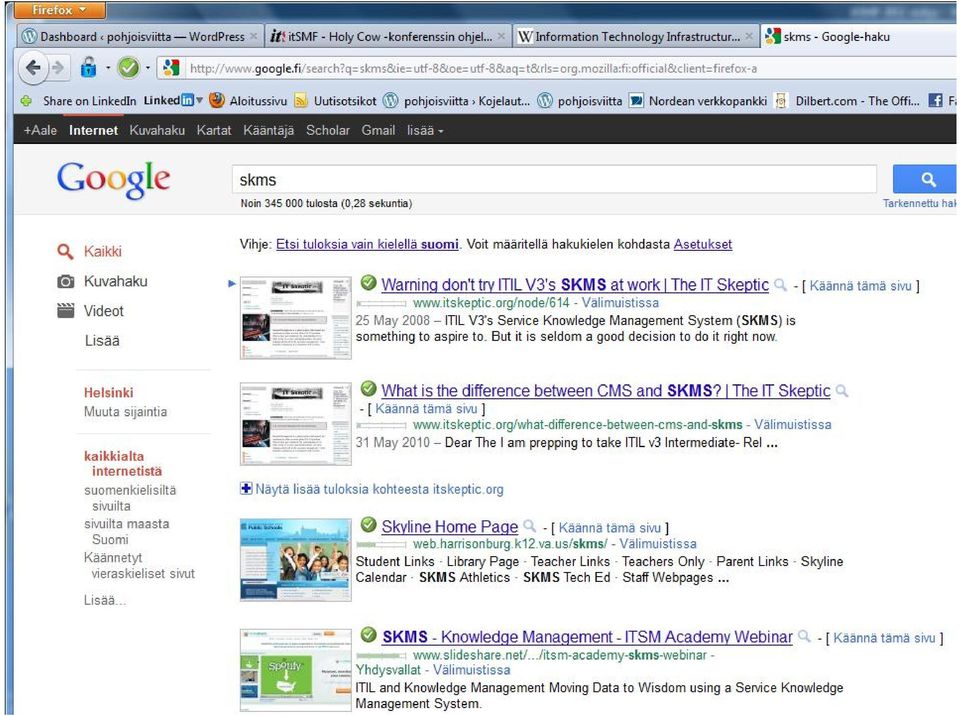
Task: Close the itSMF - Holy Cow tab
Action: point(501,37)
